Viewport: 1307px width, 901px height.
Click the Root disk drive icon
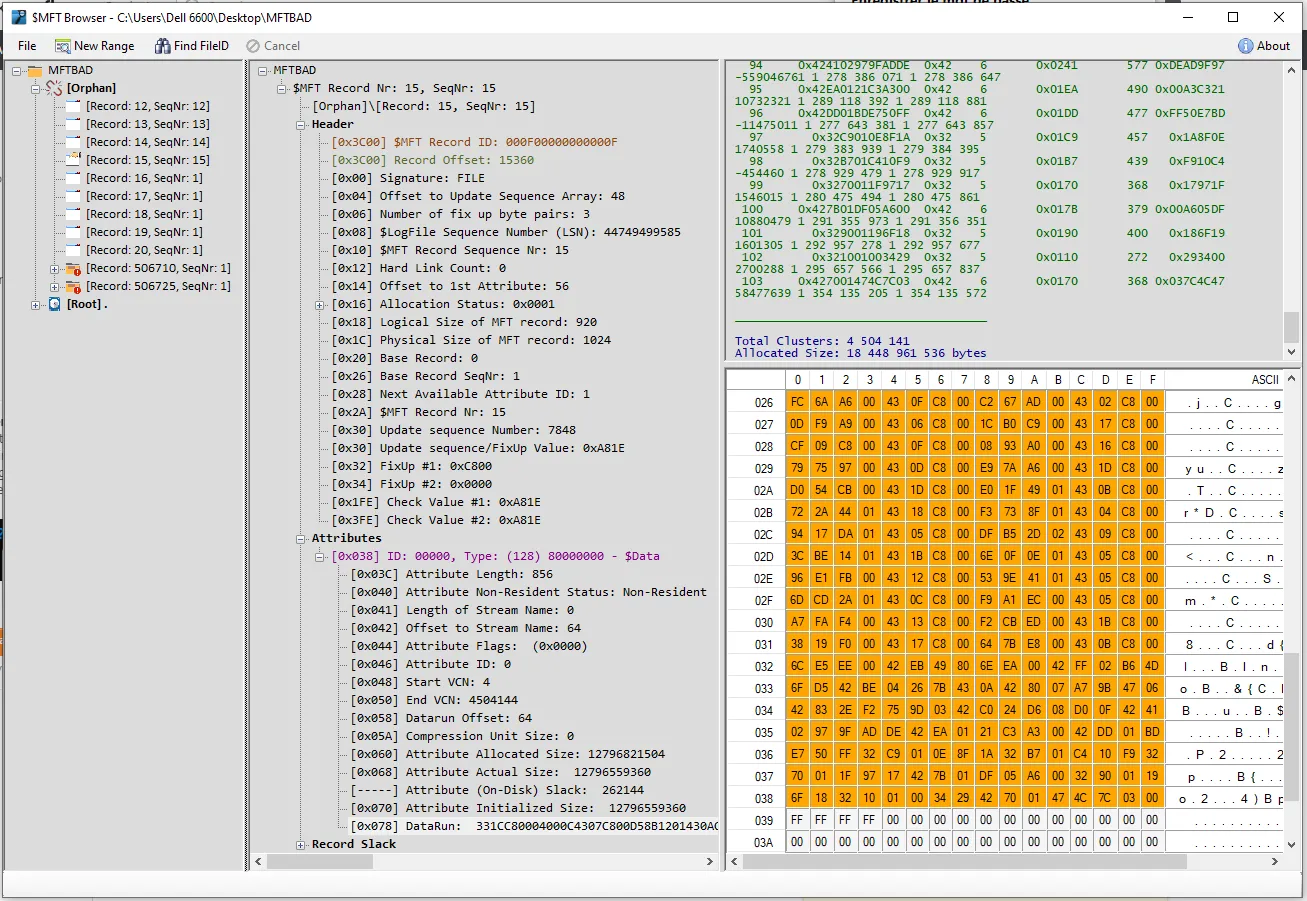coord(55,304)
